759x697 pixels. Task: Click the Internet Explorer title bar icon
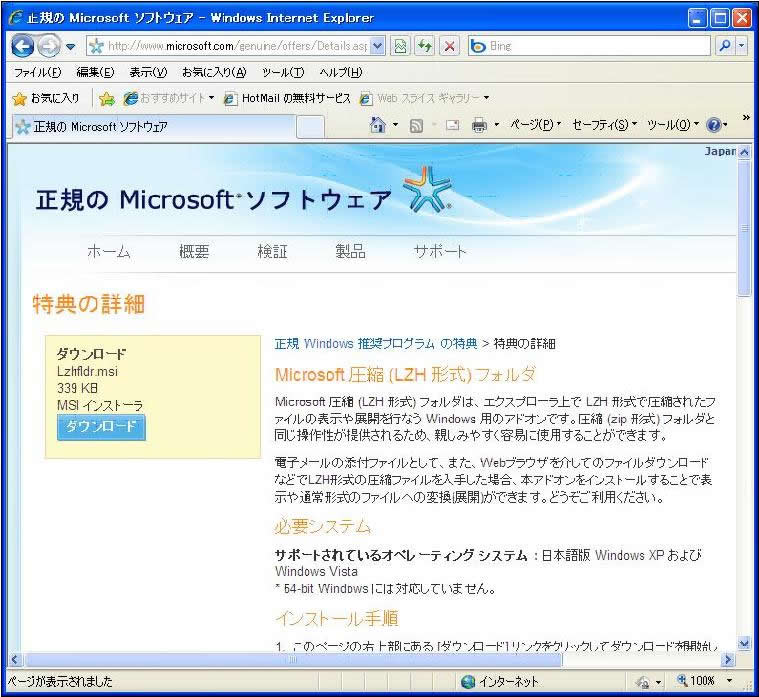16,18
